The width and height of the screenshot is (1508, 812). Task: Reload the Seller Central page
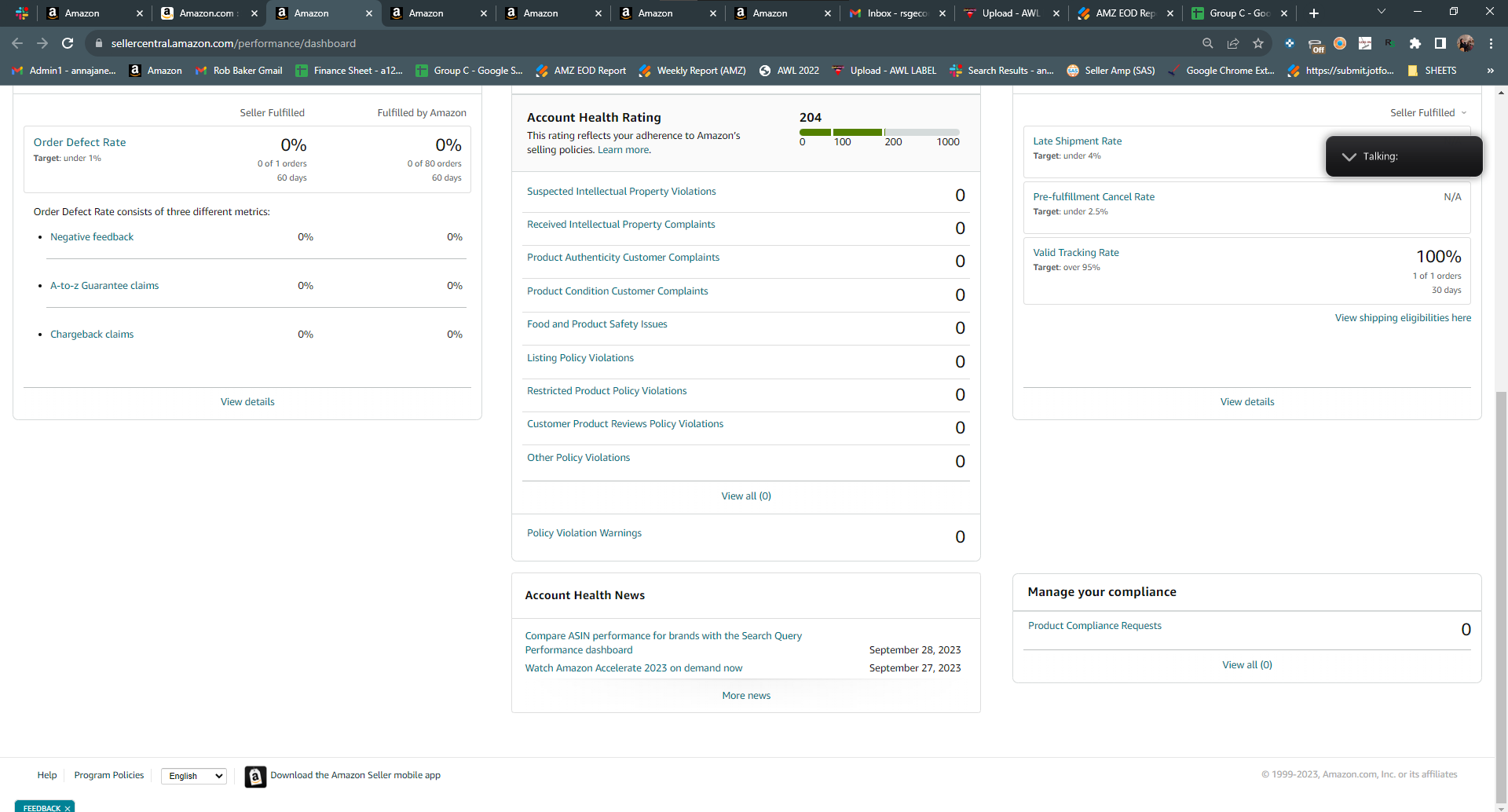click(x=68, y=43)
